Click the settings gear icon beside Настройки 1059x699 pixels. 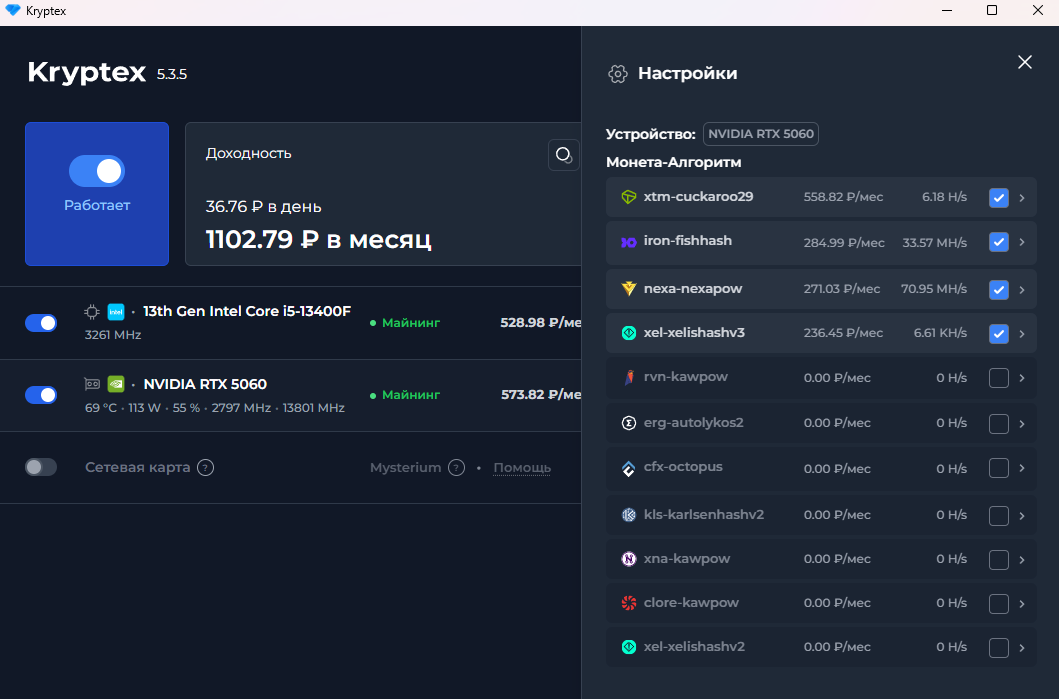617,74
